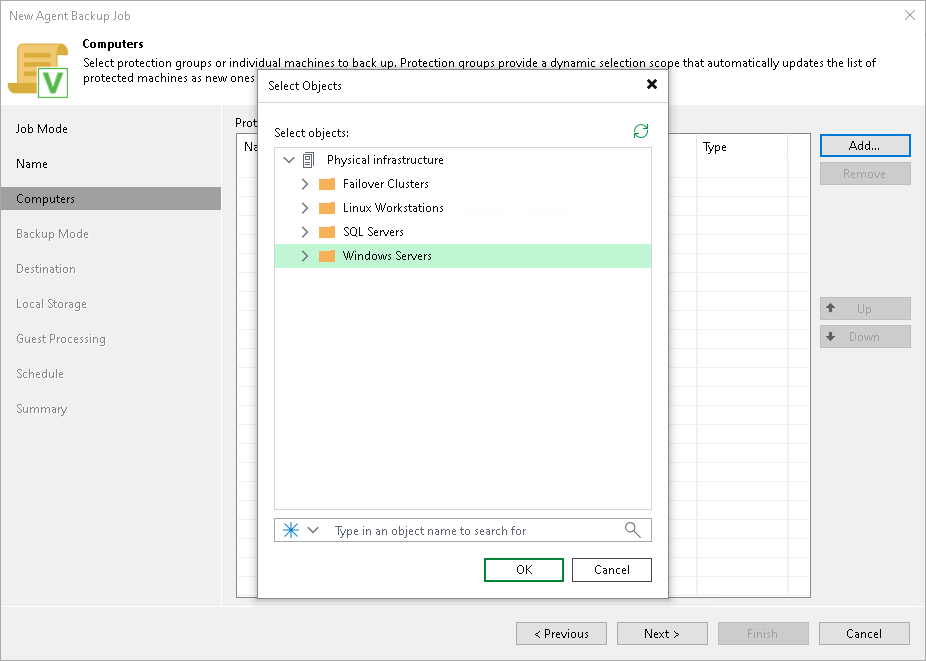926x661 pixels.
Task: Open the Job Mode wizard step
Action: 111,129
